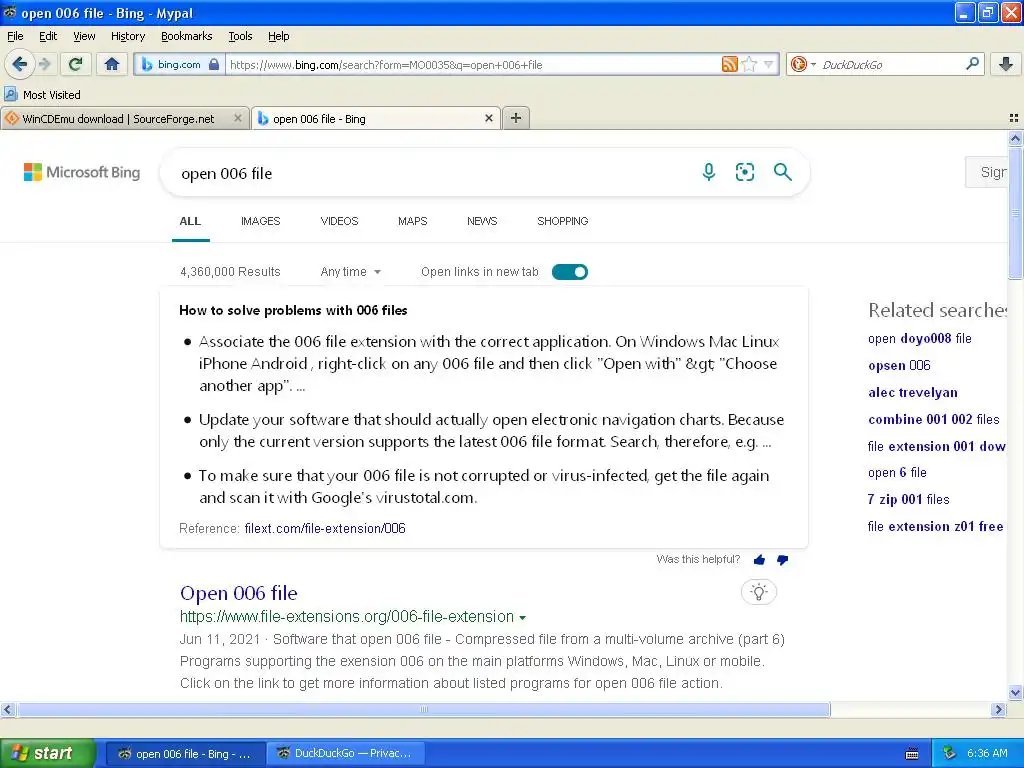The image size is (1024, 768).
Task: Open the filext.com/file-extension/006 reference link
Action: [x=325, y=528]
